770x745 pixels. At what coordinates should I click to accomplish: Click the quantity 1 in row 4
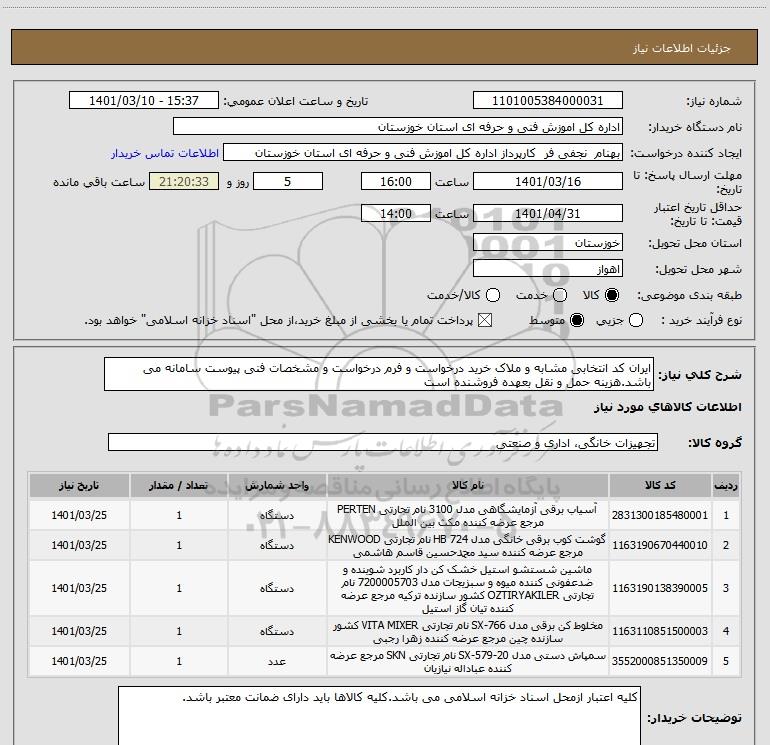click(x=179, y=631)
